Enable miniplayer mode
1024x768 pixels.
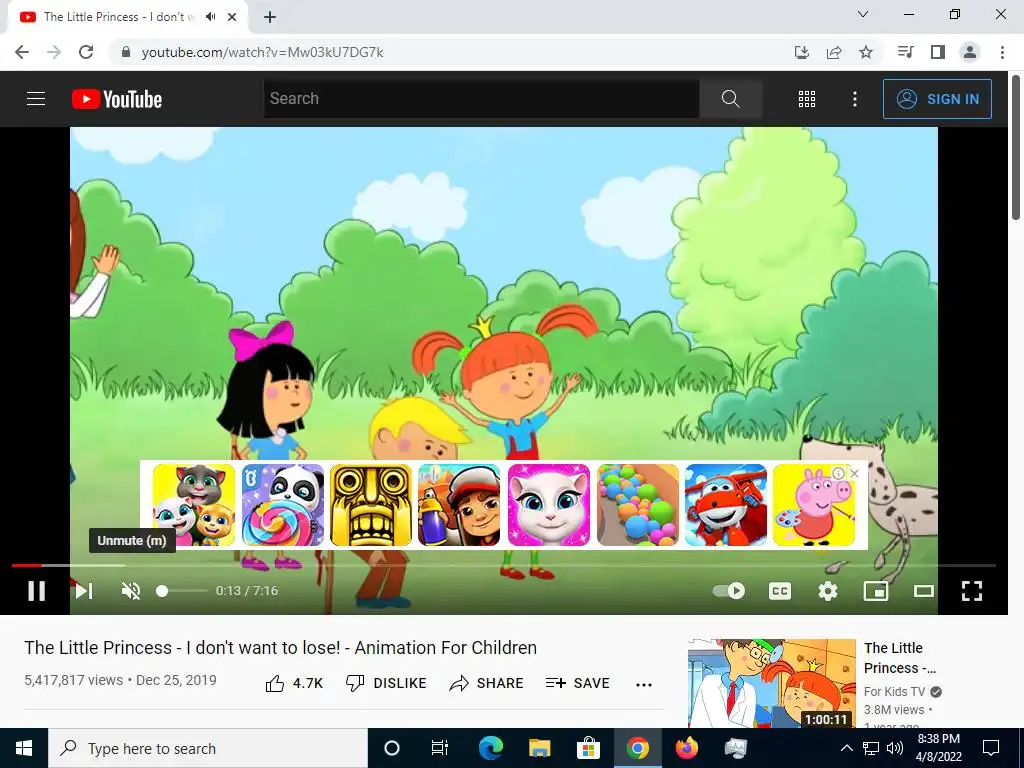pyautogui.click(x=876, y=590)
